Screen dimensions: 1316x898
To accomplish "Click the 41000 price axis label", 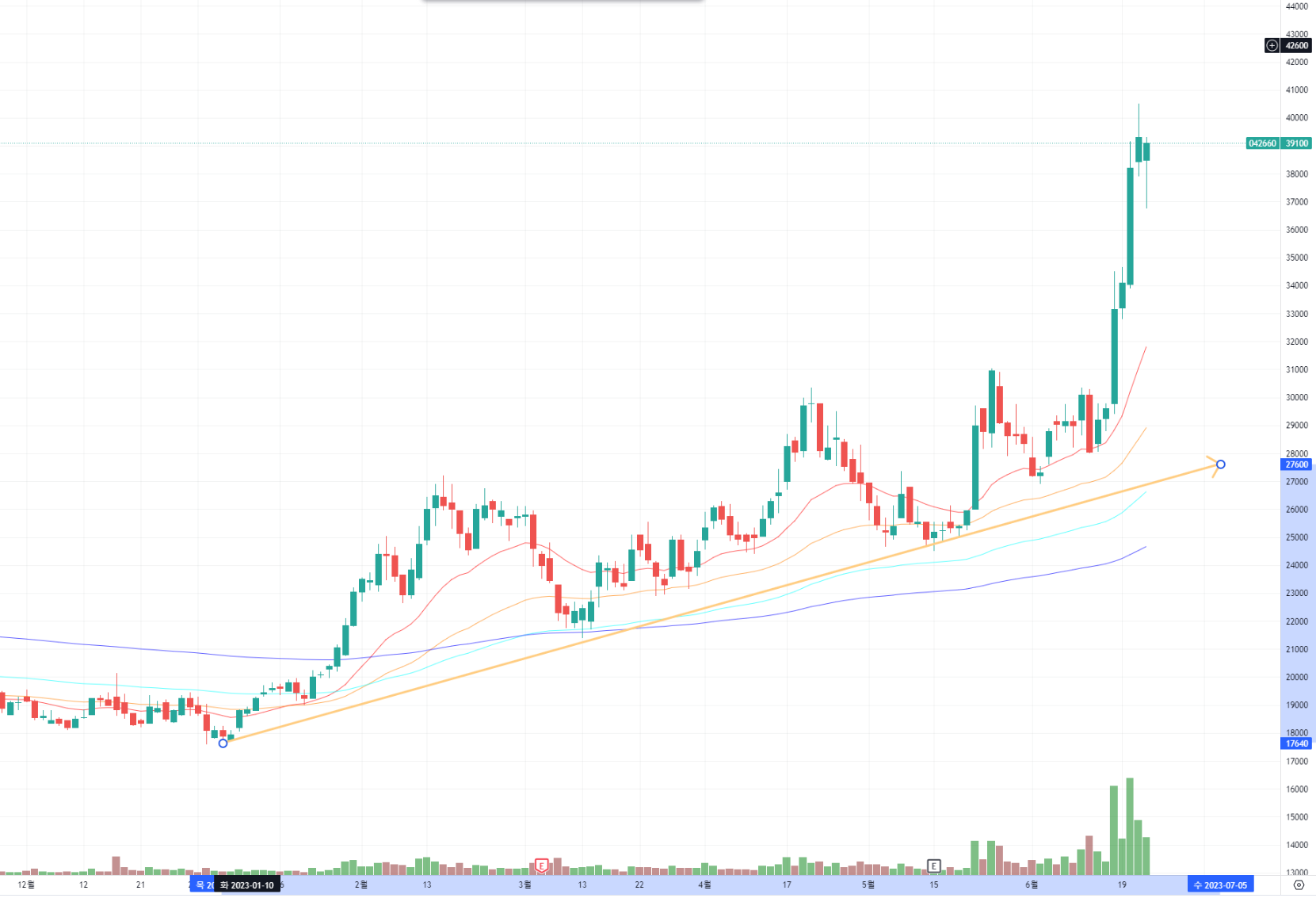I will pos(1297,90).
